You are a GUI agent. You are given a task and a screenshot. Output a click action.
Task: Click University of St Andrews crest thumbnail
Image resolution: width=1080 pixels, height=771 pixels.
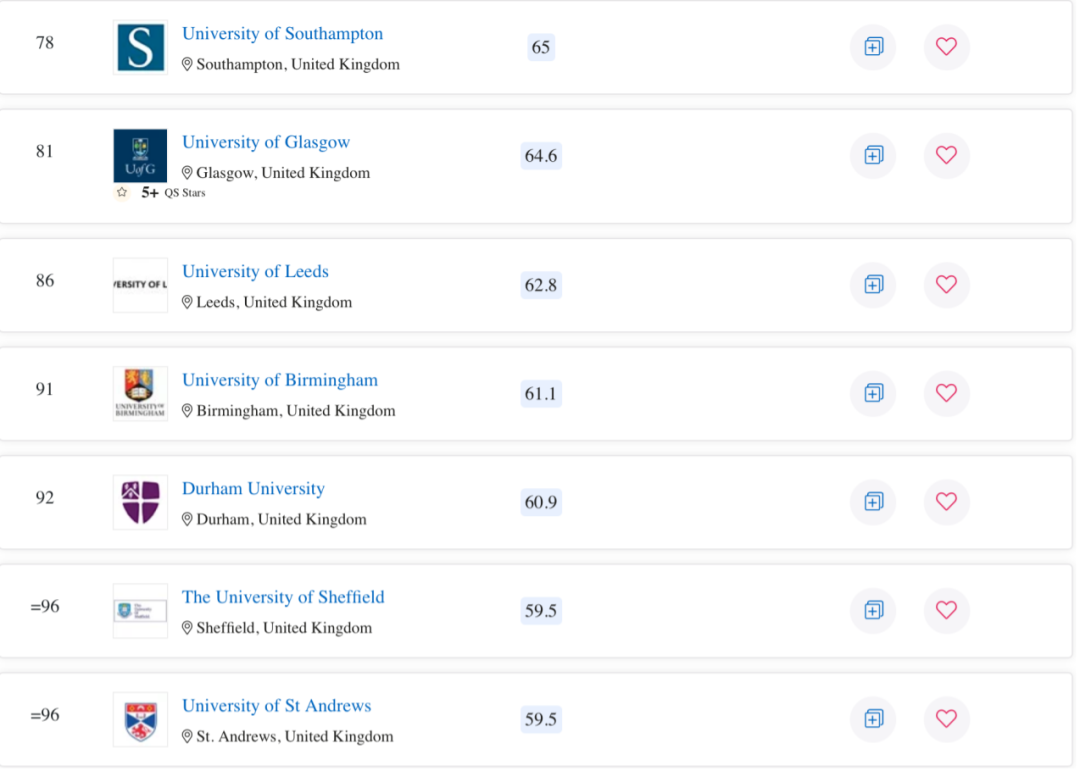point(141,720)
